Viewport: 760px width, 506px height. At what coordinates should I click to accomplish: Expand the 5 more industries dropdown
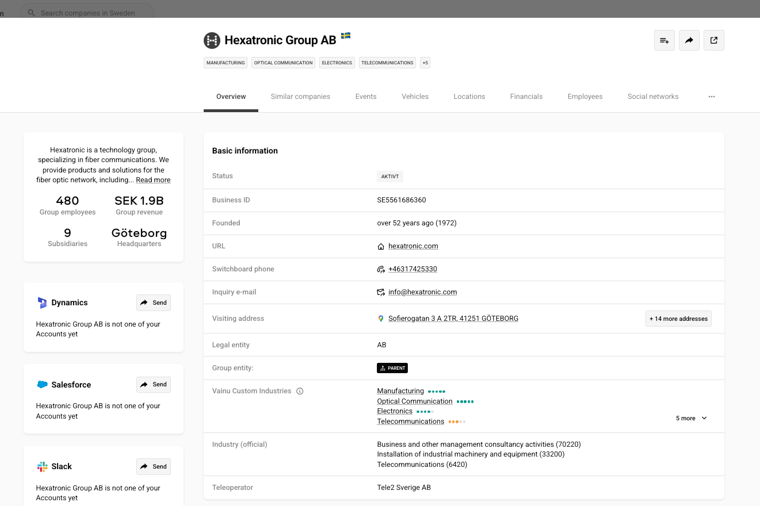(x=691, y=418)
